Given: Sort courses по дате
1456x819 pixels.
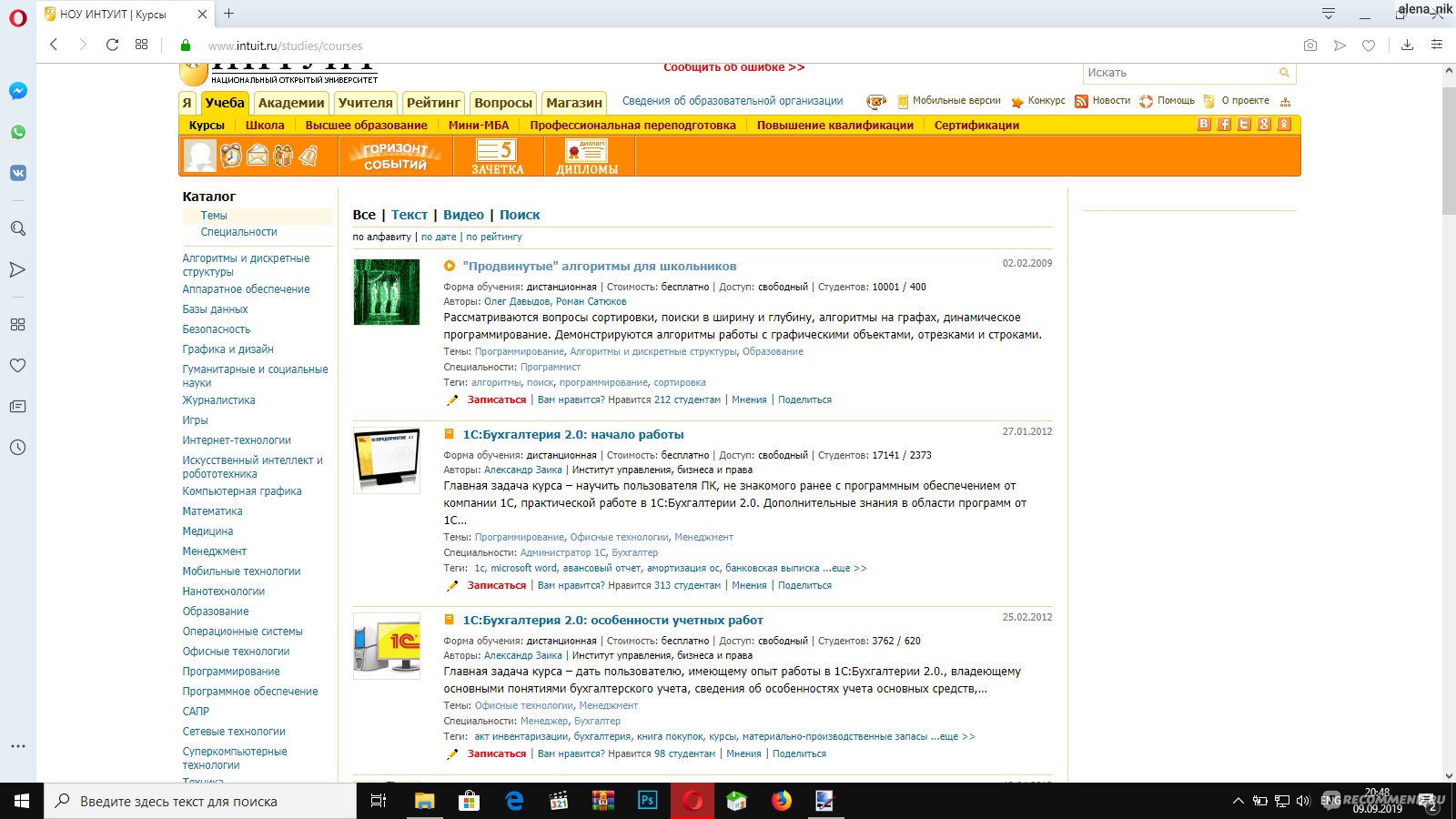Looking at the screenshot, I should click(x=439, y=237).
